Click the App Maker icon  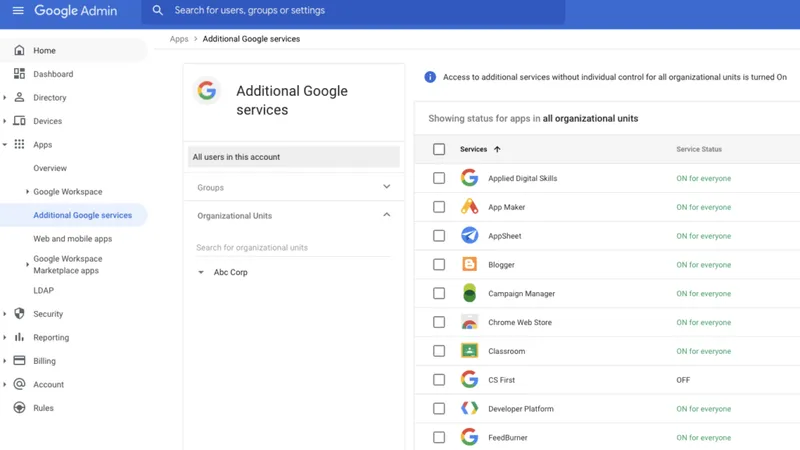pos(469,207)
